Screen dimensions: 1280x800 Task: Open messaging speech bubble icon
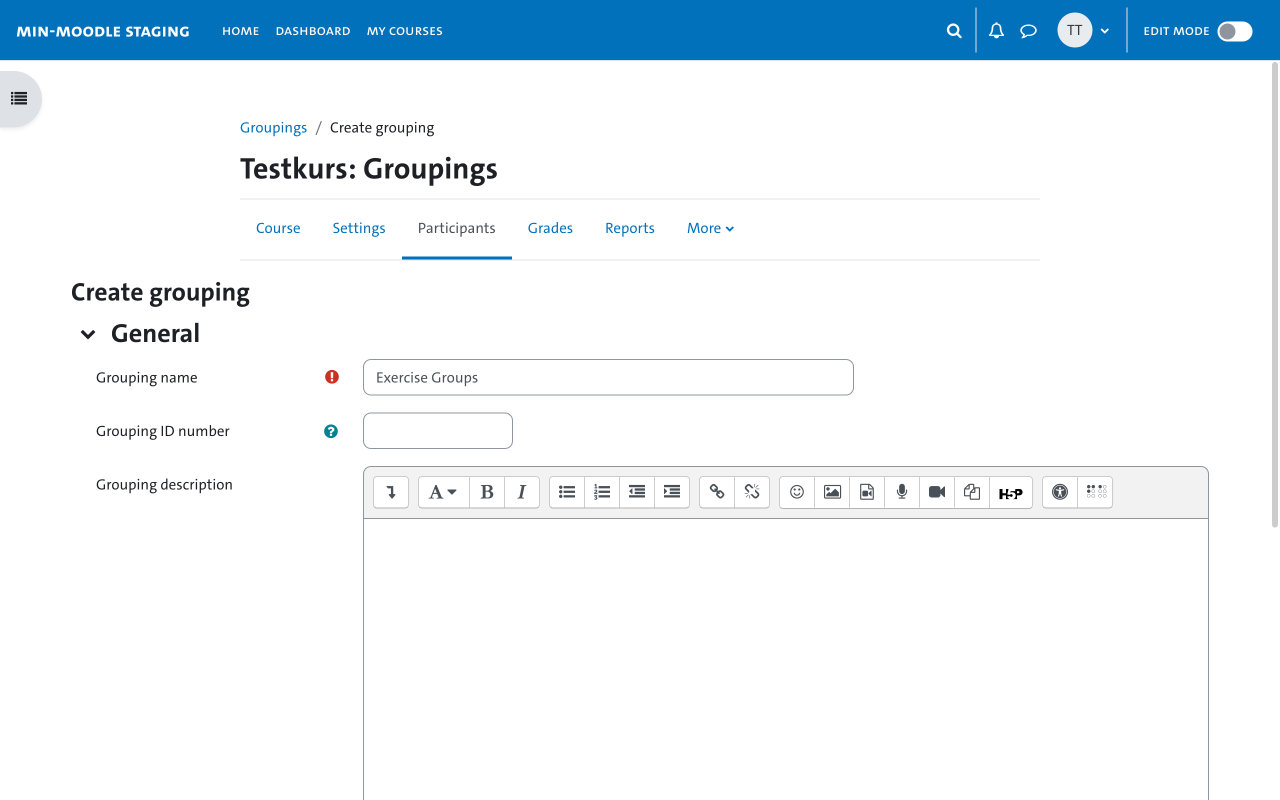coord(1028,31)
